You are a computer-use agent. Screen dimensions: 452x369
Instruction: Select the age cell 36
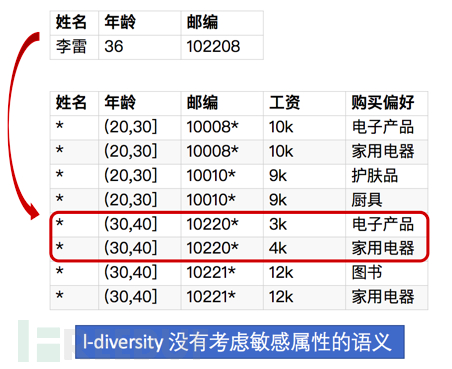(x=140, y=47)
